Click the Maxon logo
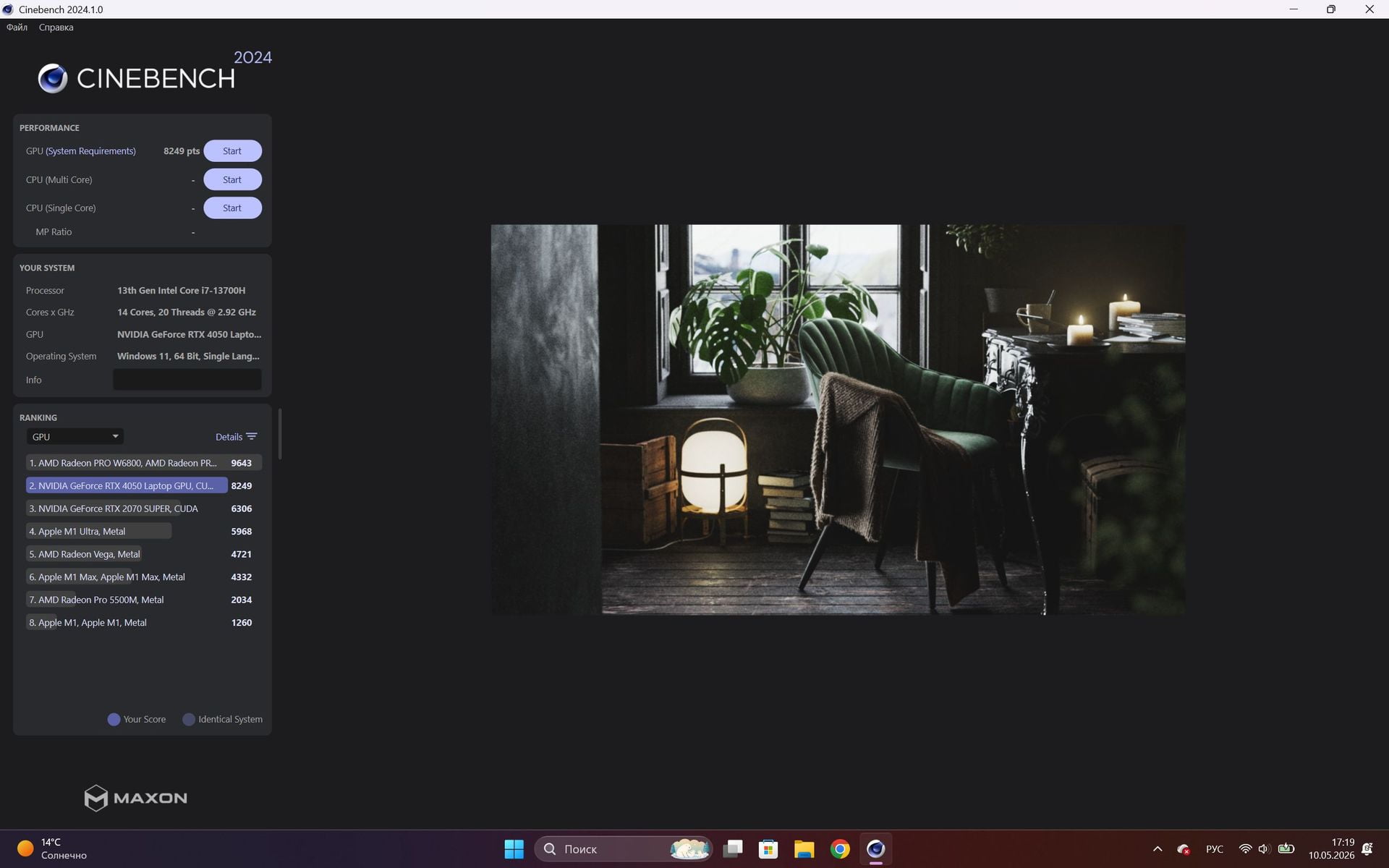Image resolution: width=1389 pixels, height=868 pixels. (x=135, y=798)
